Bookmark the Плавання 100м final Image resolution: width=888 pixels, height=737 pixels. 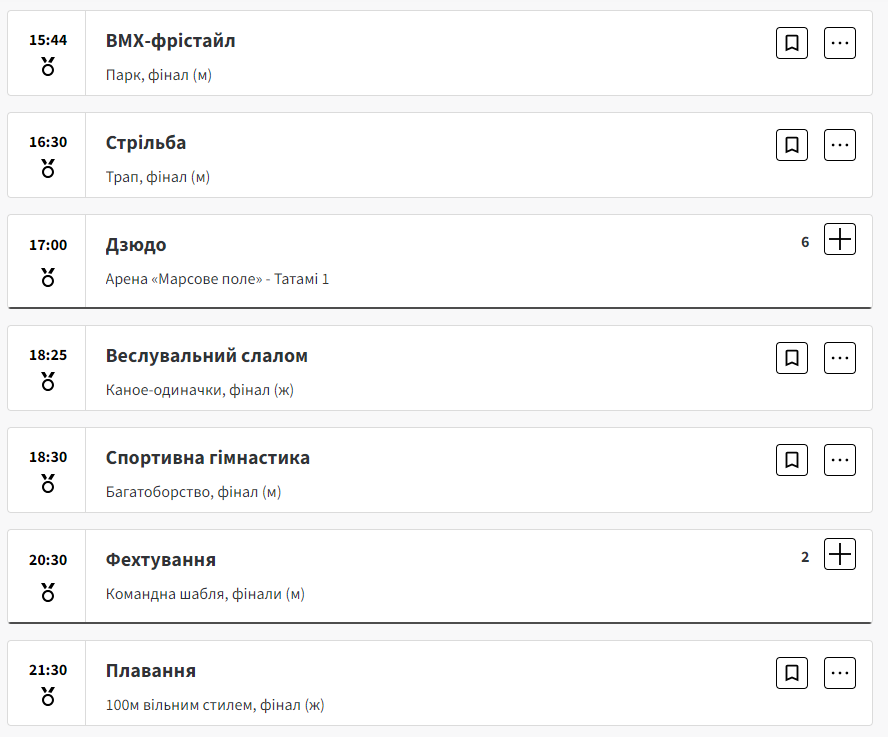click(791, 673)
